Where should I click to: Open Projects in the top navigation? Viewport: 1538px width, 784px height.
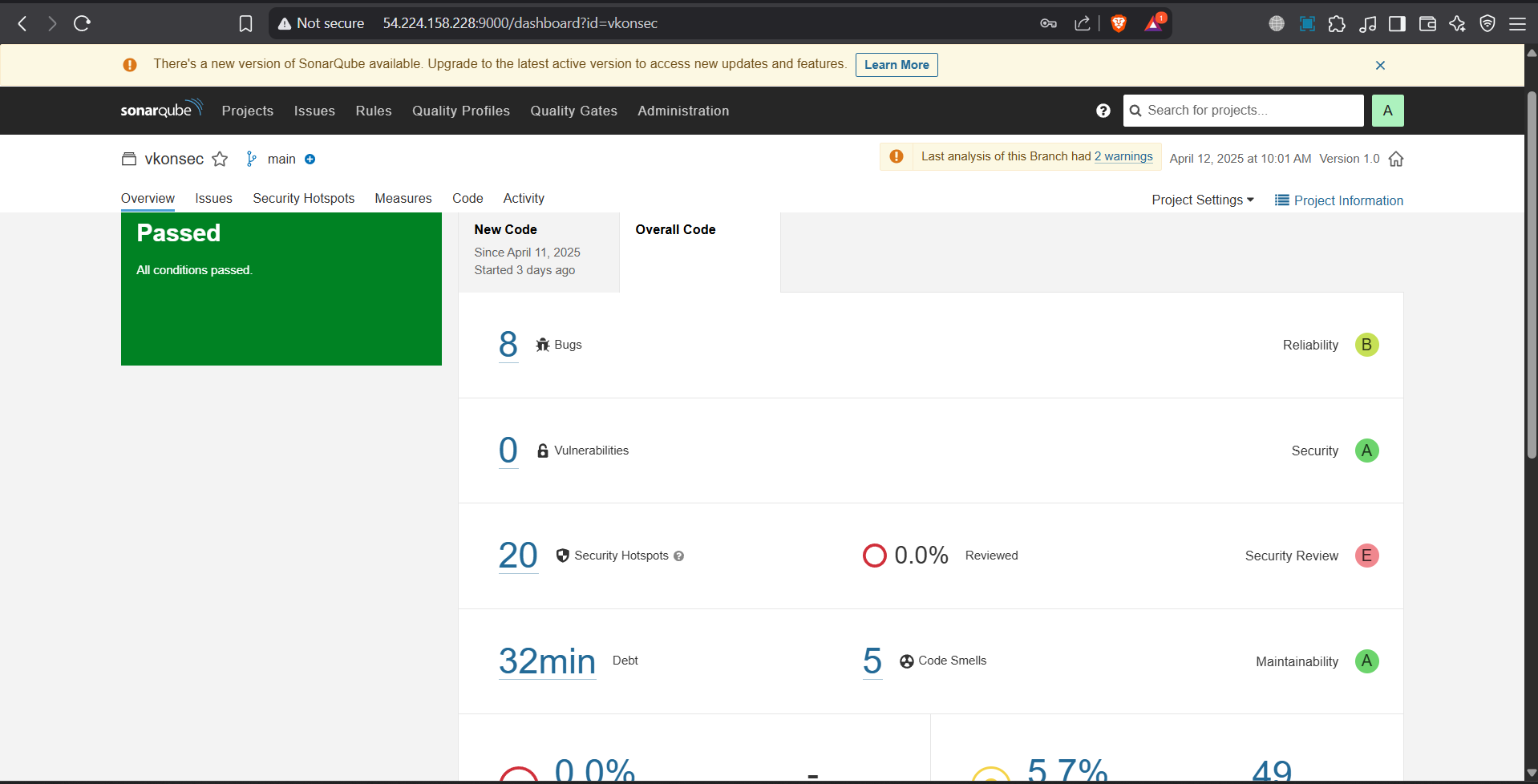(x=248, y=111)
